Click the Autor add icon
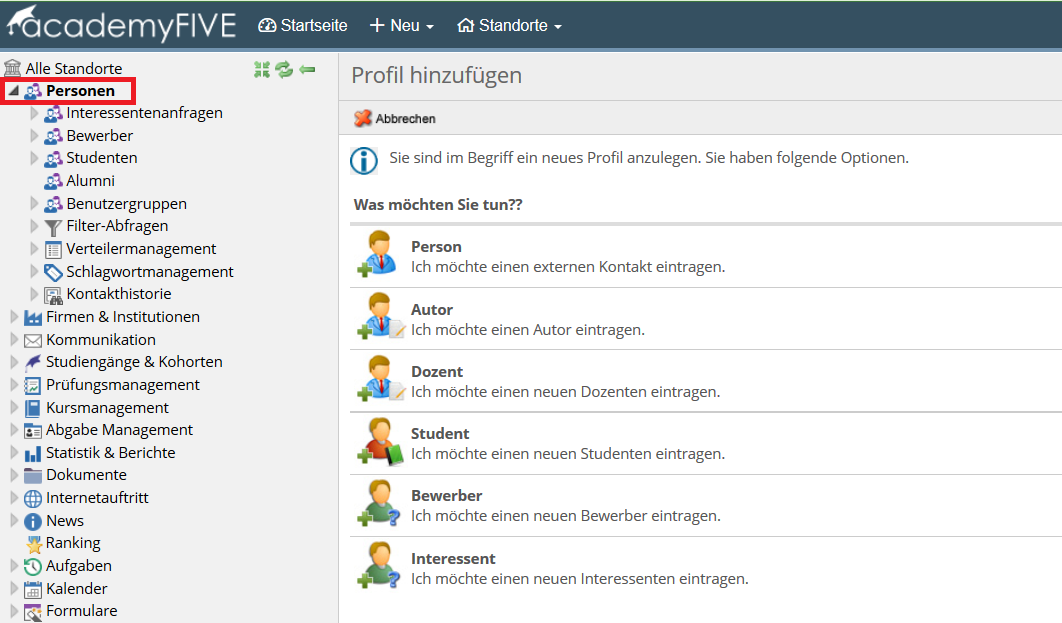Image resolution: width=1062 pixels, height=623 pixels. [x=379, y=316]
